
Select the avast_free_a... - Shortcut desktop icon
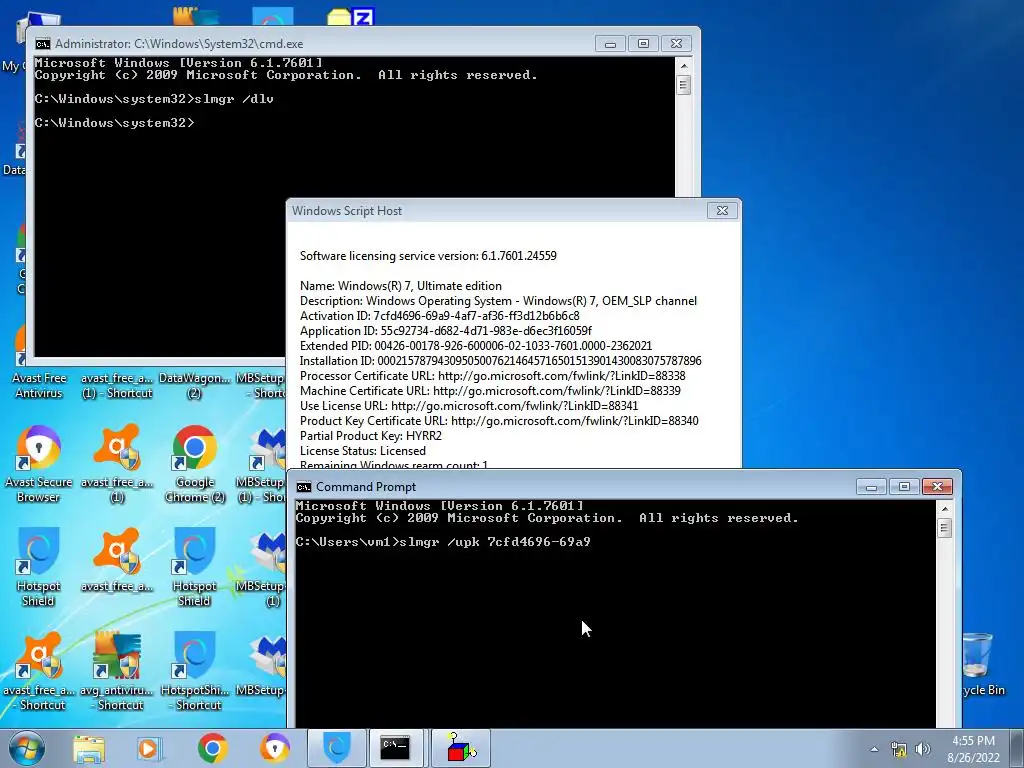point(38,671)
